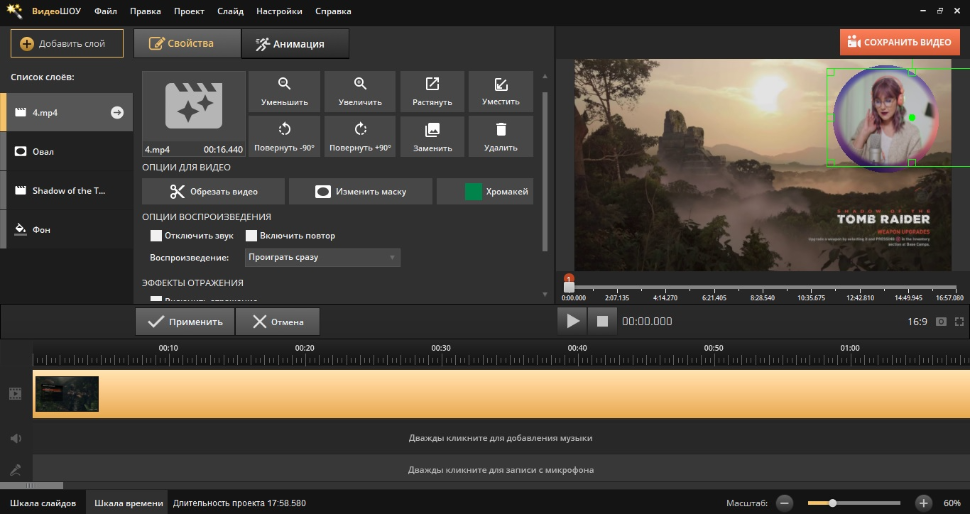Click the slide thumbnail on timeline
The image size is (970, 514).
click(x=67, y=394)
